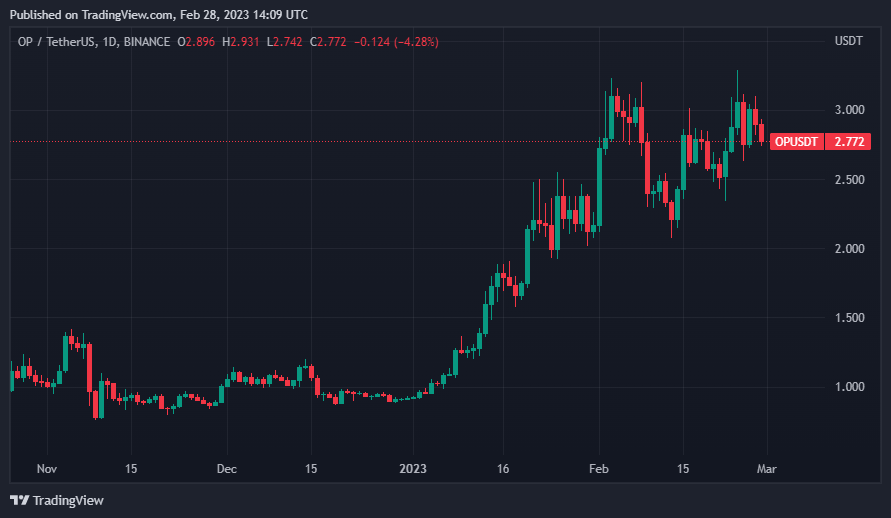Click the TradingView wordmark next to the logo
Image resolution: width=891 pixels, height=518 pixels.
(67, 500)
